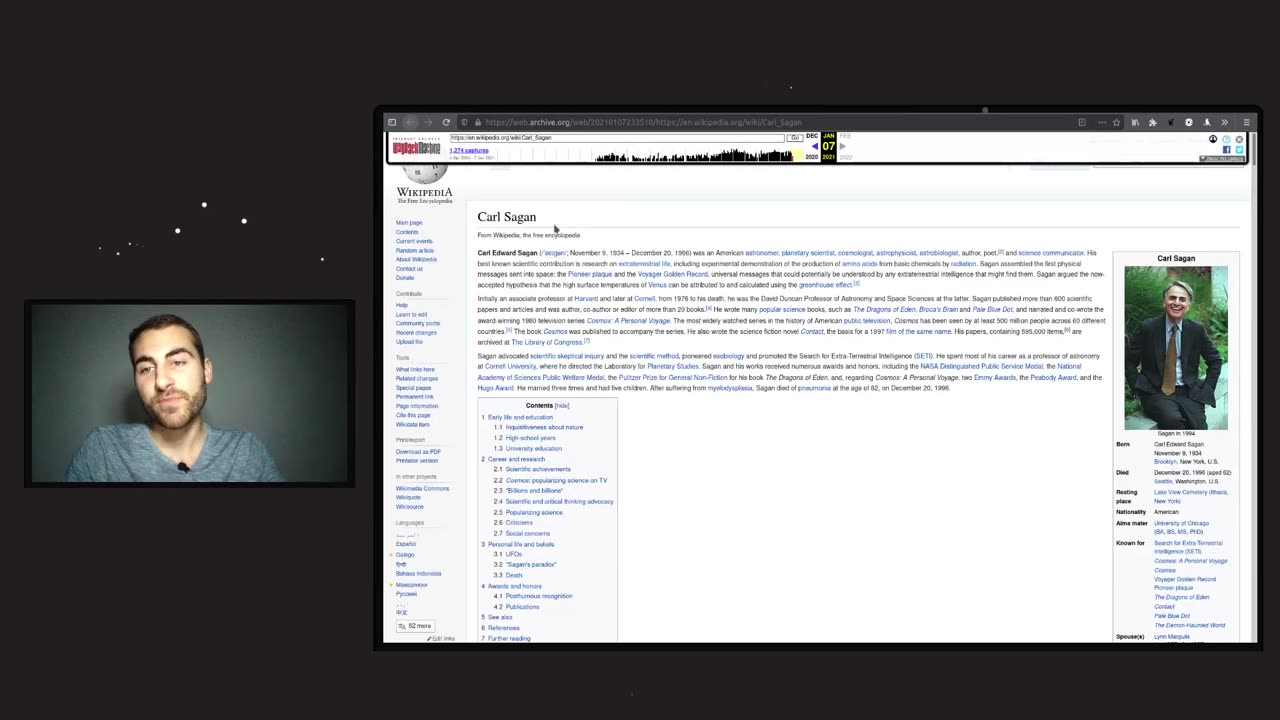Click the browser forward arrow
Image resolution: width=1280 pixels, height=720 pixels.
point(428,122)
